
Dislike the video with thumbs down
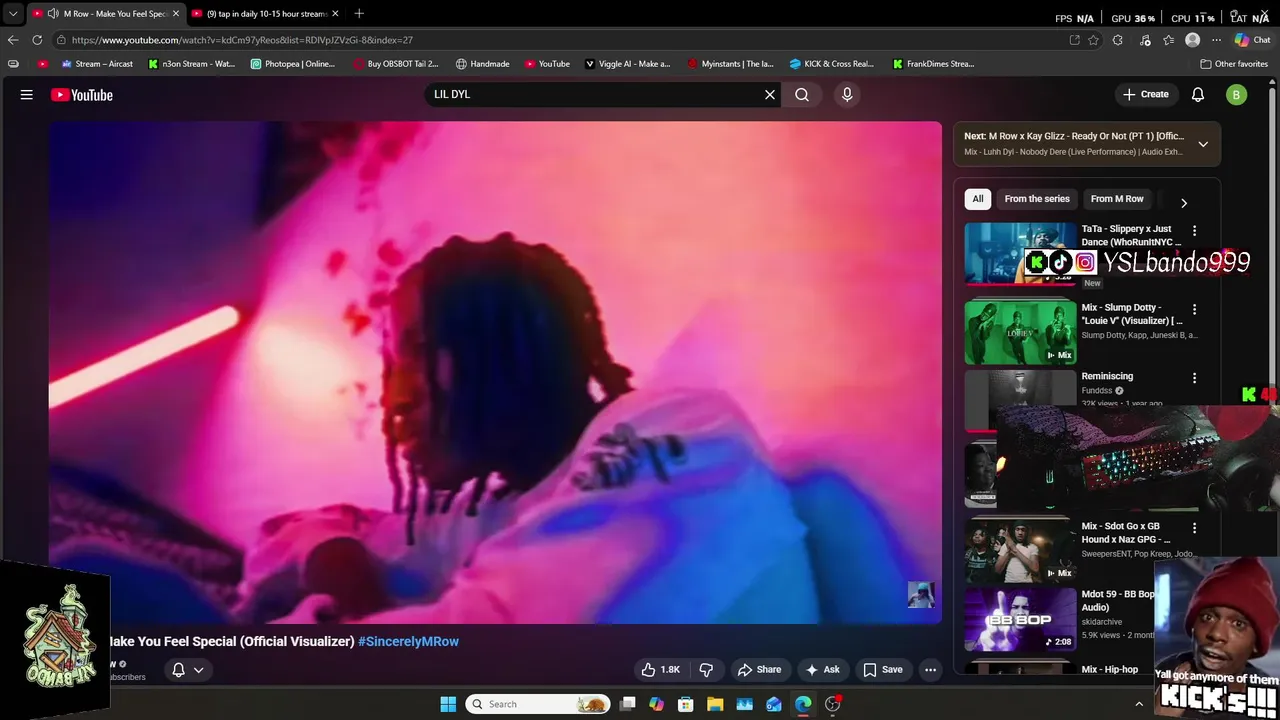706,670
